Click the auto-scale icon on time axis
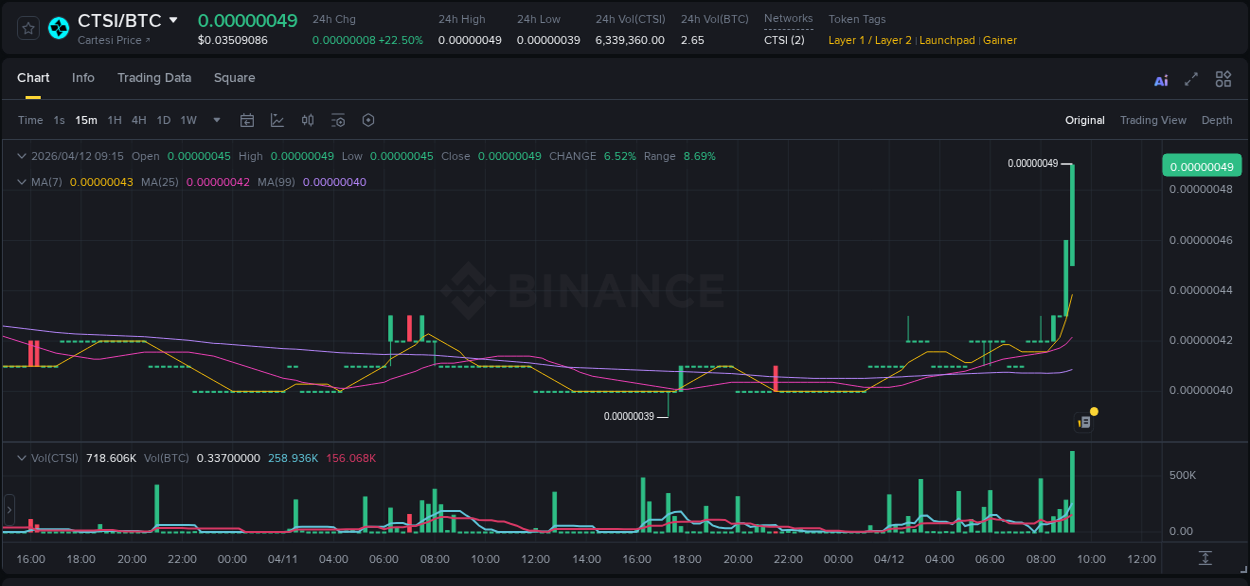This screenshot has width=1250, height=586. click(x=1205, y=558)
